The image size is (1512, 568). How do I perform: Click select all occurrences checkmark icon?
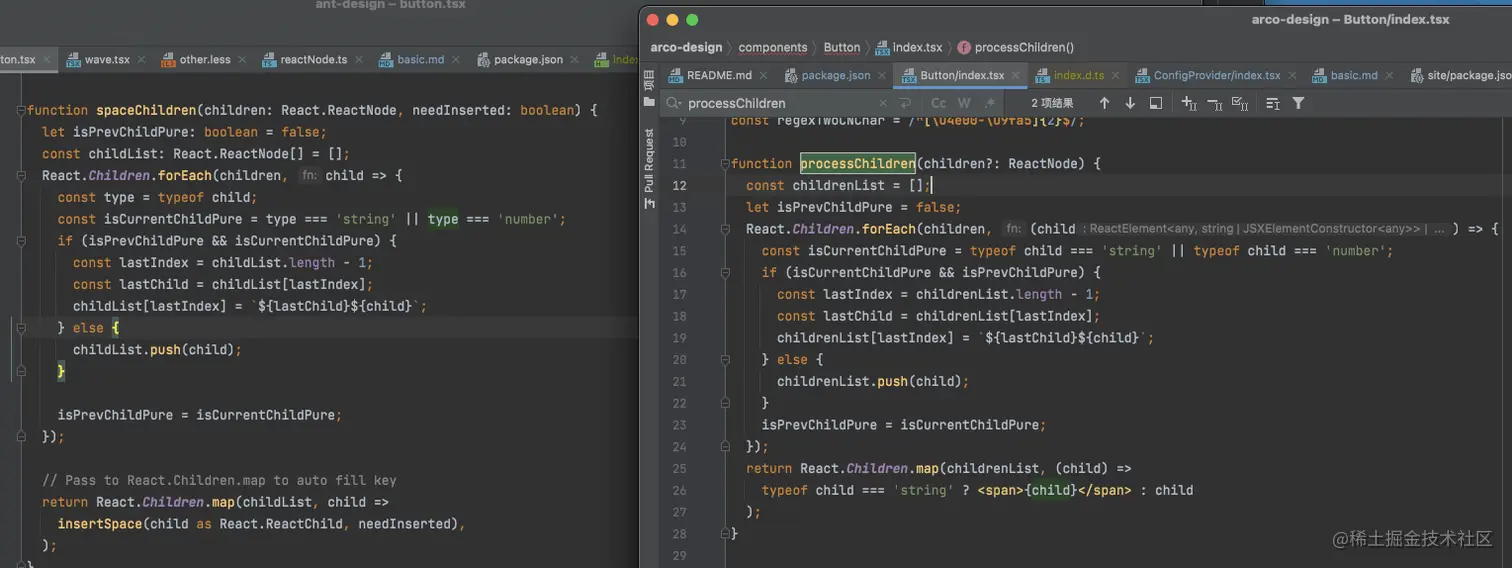[x=1240, y=103]
